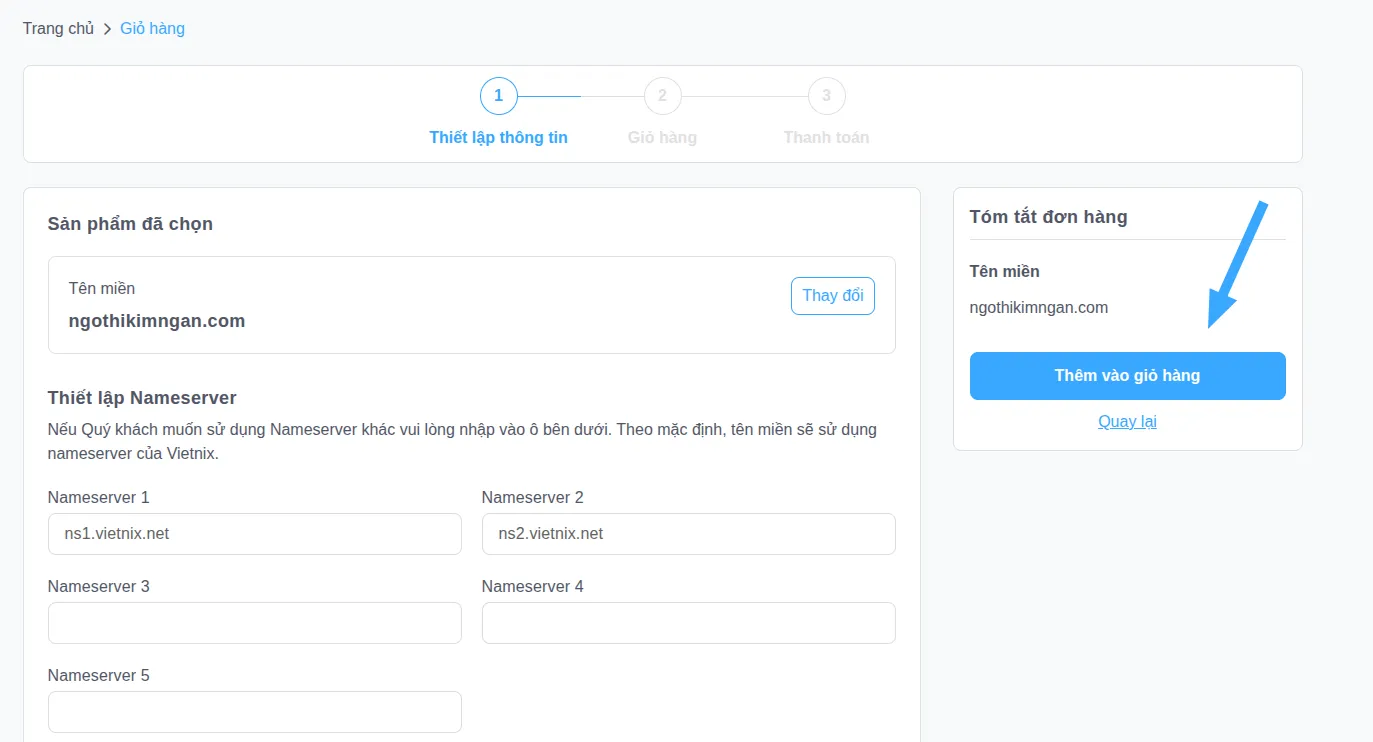The height and width of the screenshot is (742, 1373).
Task: Click the Thiết lập thông tin step label
Action: click(x=498, y=137)
